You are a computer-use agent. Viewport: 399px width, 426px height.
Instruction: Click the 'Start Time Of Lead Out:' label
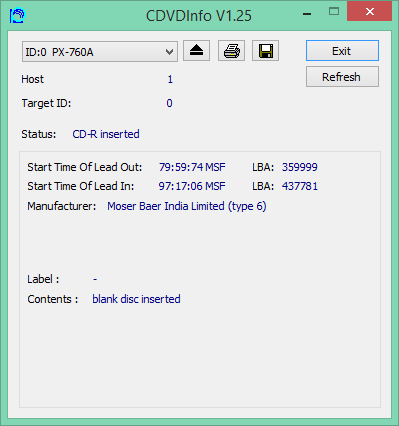pos(85,167)
